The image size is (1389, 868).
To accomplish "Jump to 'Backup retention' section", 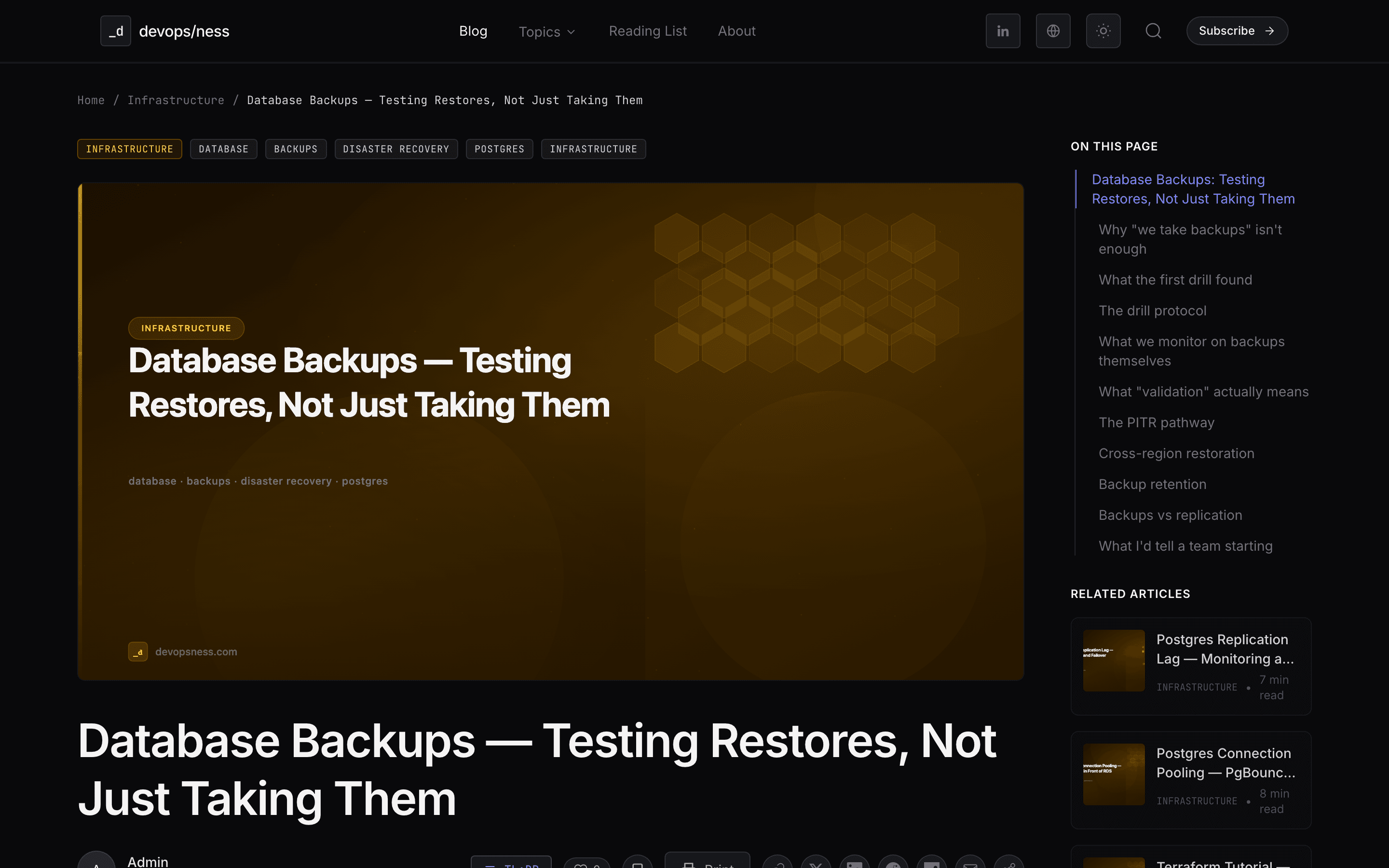I will pos(1152,485).
